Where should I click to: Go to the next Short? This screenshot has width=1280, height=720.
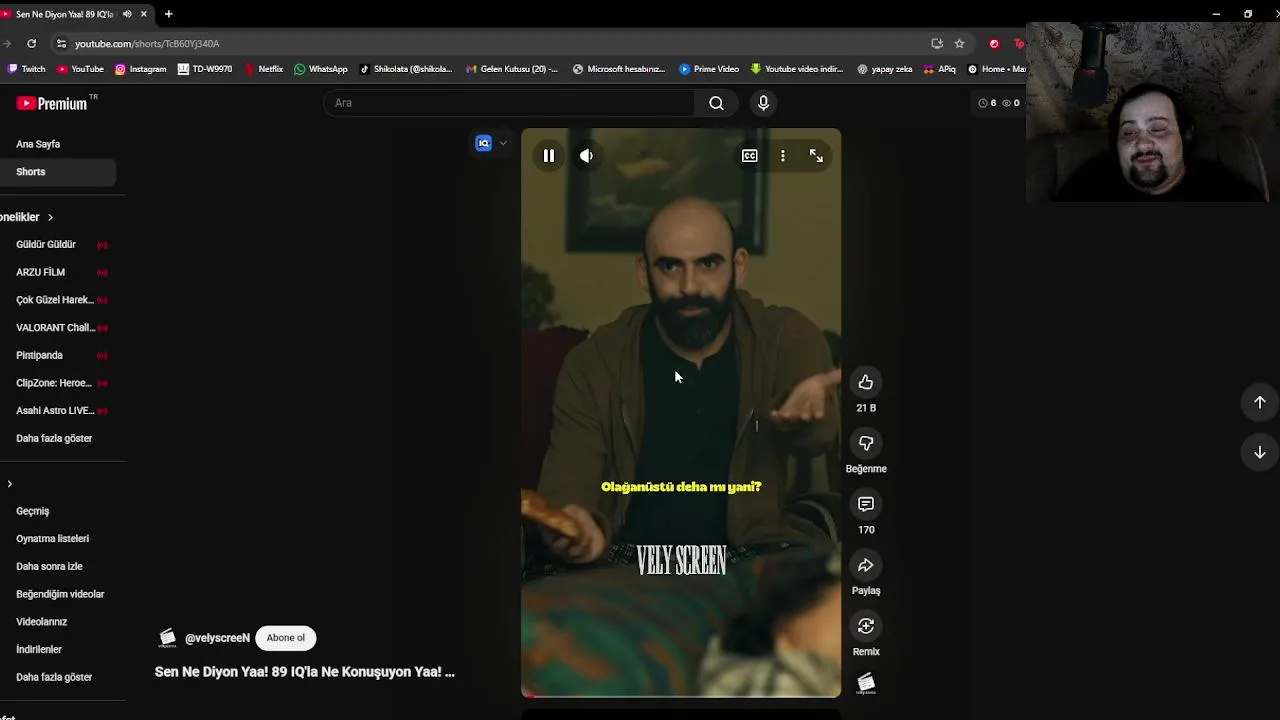click(1260, 452)
